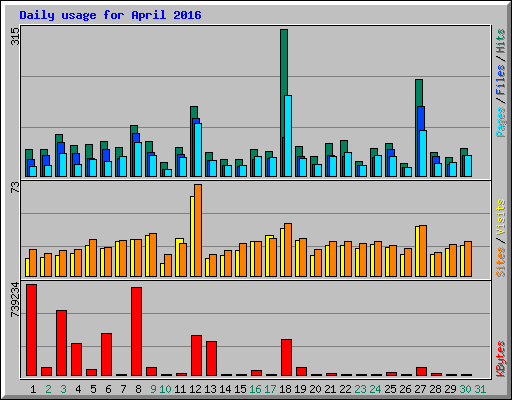Click day label '24' on x-axis
This screenshot has width=512, height=400.
tap(375, 389)
